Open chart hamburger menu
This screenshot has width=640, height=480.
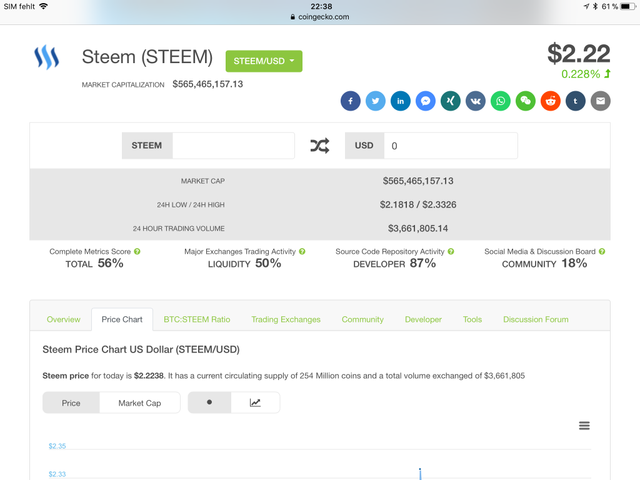click(x=584, y=426)
